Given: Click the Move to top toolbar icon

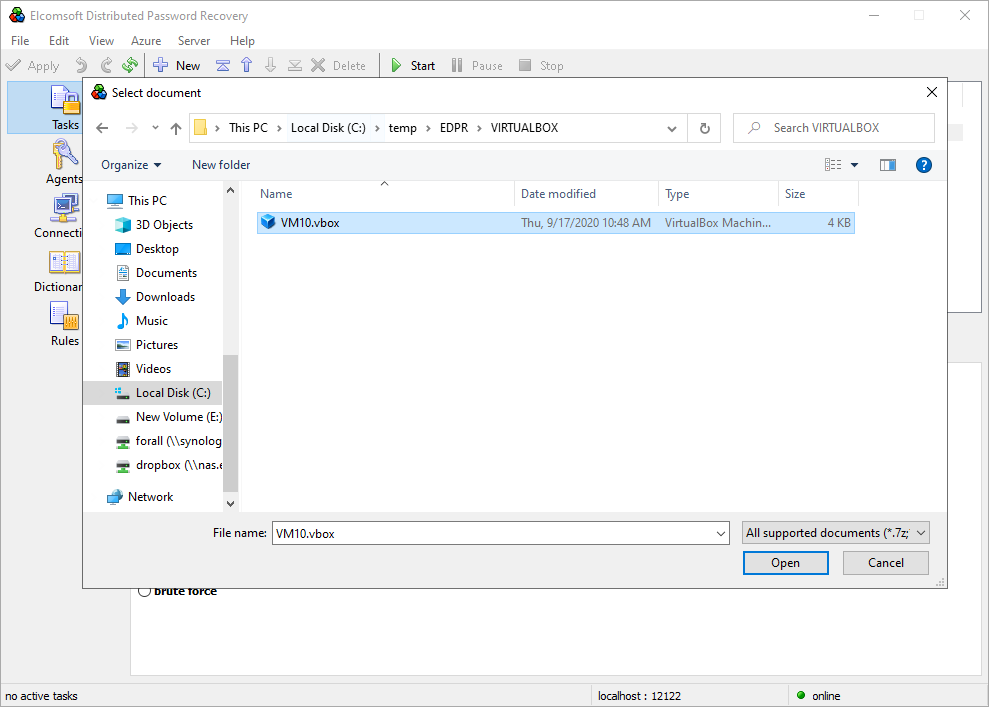Looking at the screenshot, I should click(223, 66).
